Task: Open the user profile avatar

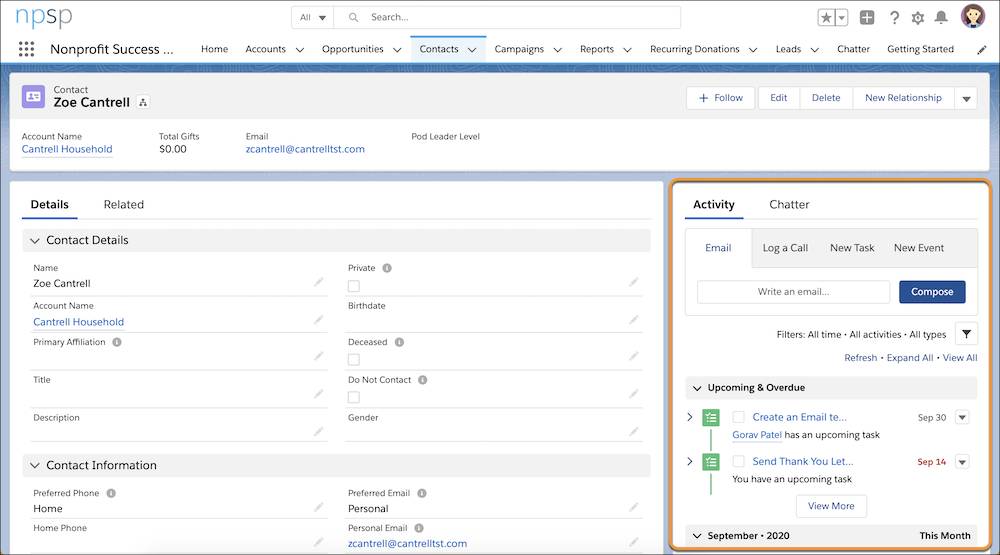Action: 973,17
